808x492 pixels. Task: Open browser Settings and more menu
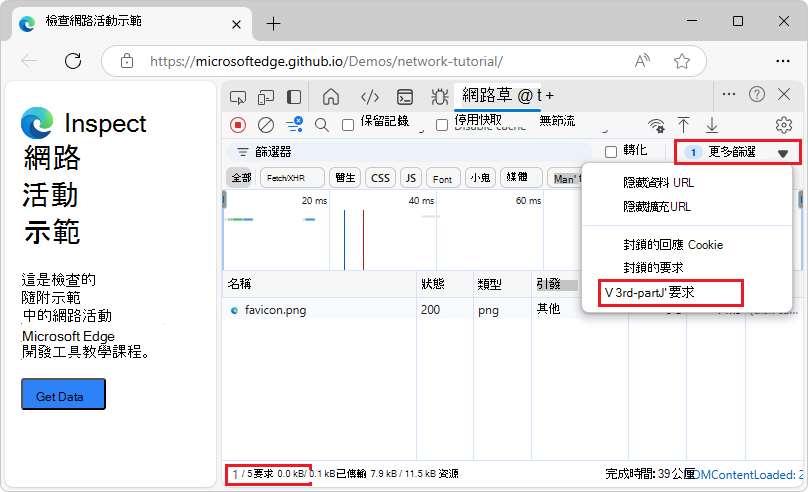point(783,61)
